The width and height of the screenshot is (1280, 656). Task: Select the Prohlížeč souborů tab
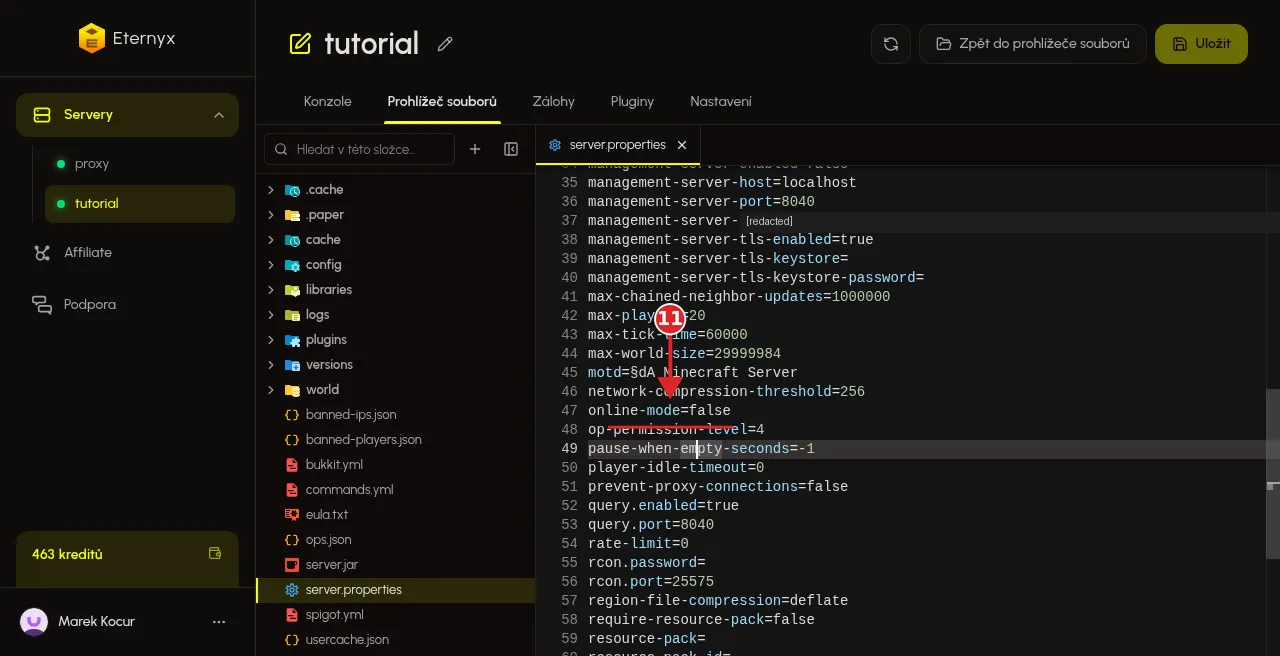[x=442, y=102]
